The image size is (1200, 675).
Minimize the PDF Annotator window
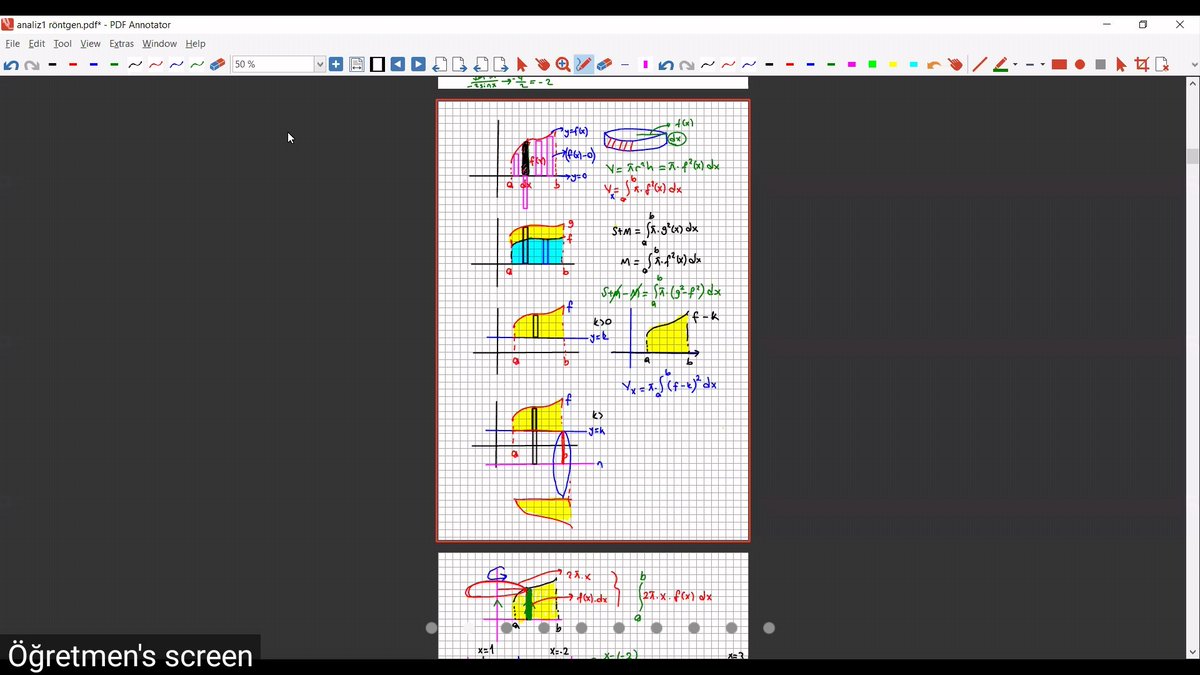click(x=1107, y=24)
